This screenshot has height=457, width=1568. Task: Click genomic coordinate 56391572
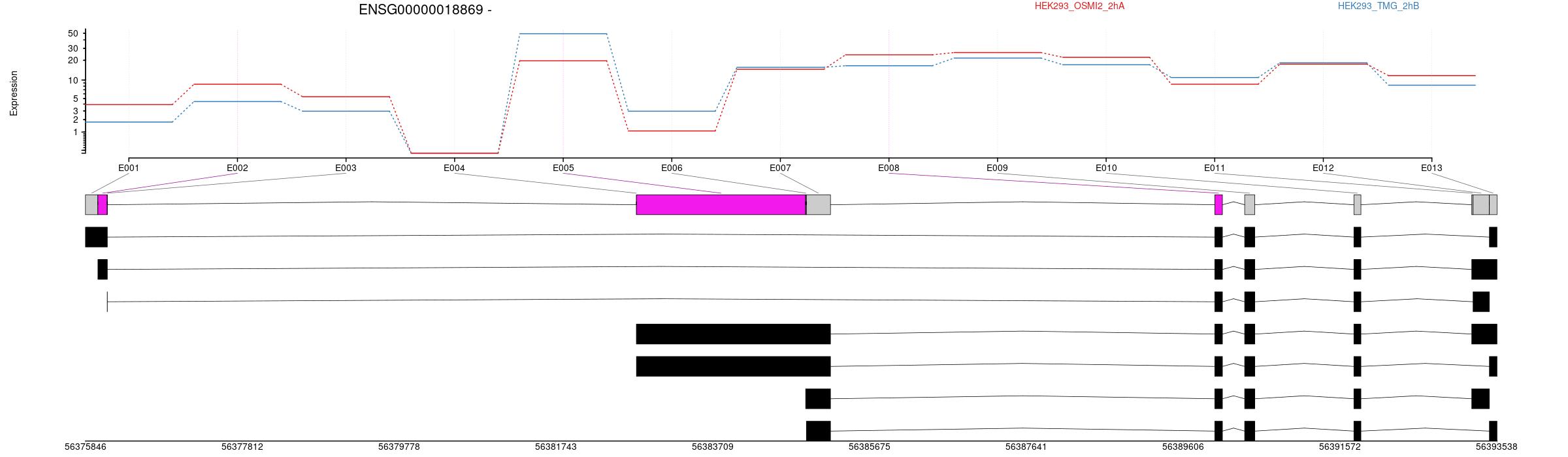pos(1340,447)
